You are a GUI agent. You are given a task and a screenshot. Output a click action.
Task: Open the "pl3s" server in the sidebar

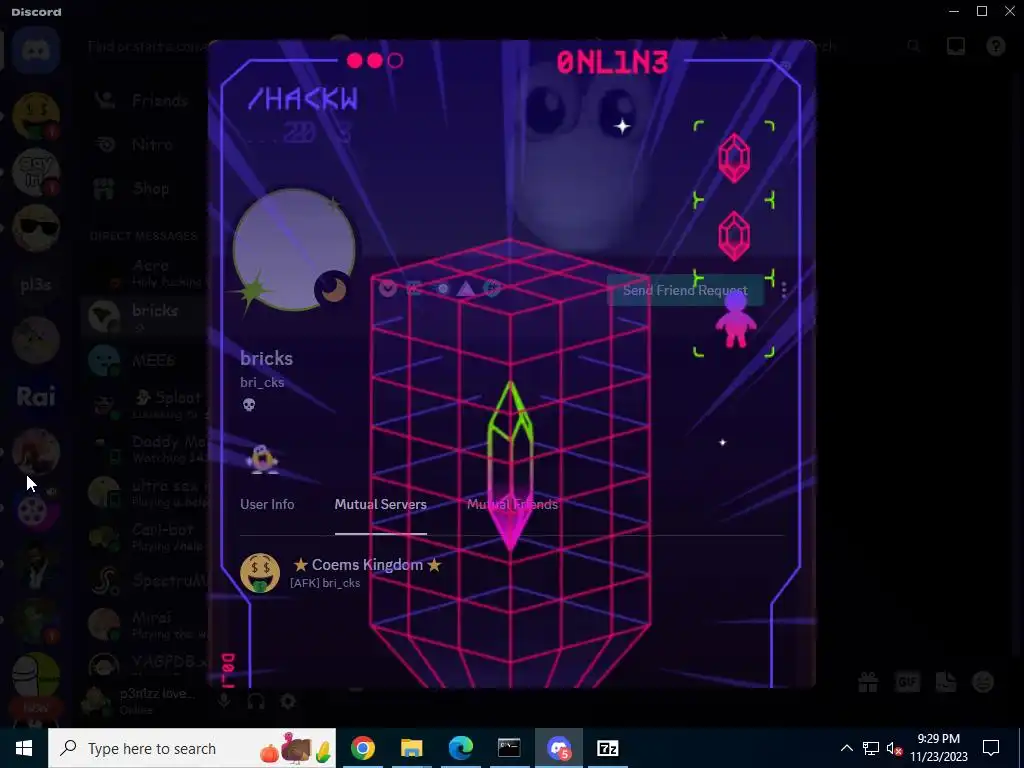37,284
